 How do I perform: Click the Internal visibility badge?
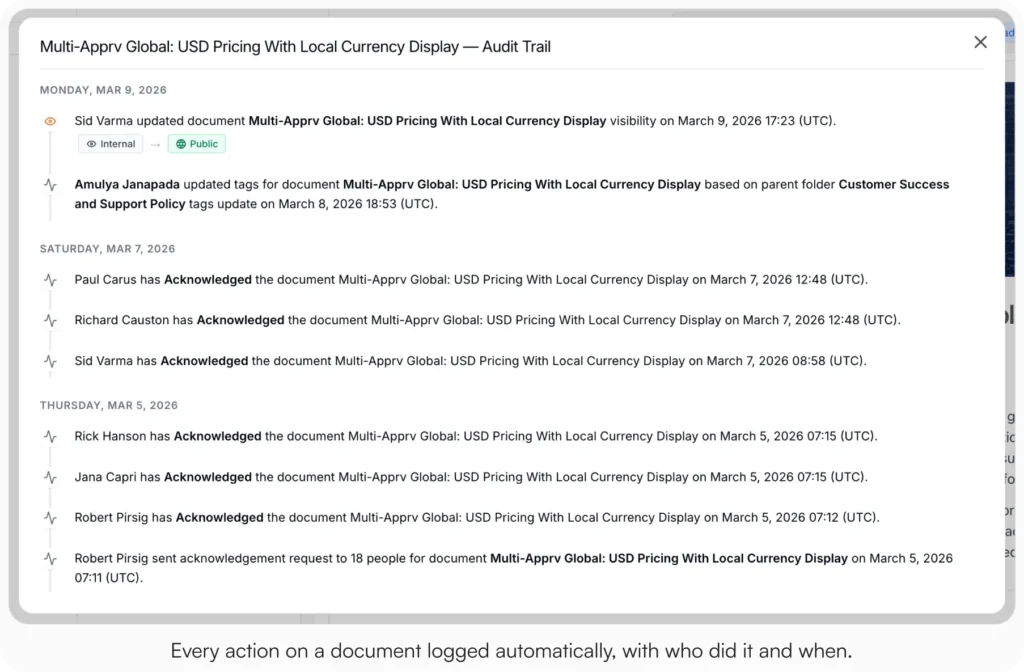[110, 144]
